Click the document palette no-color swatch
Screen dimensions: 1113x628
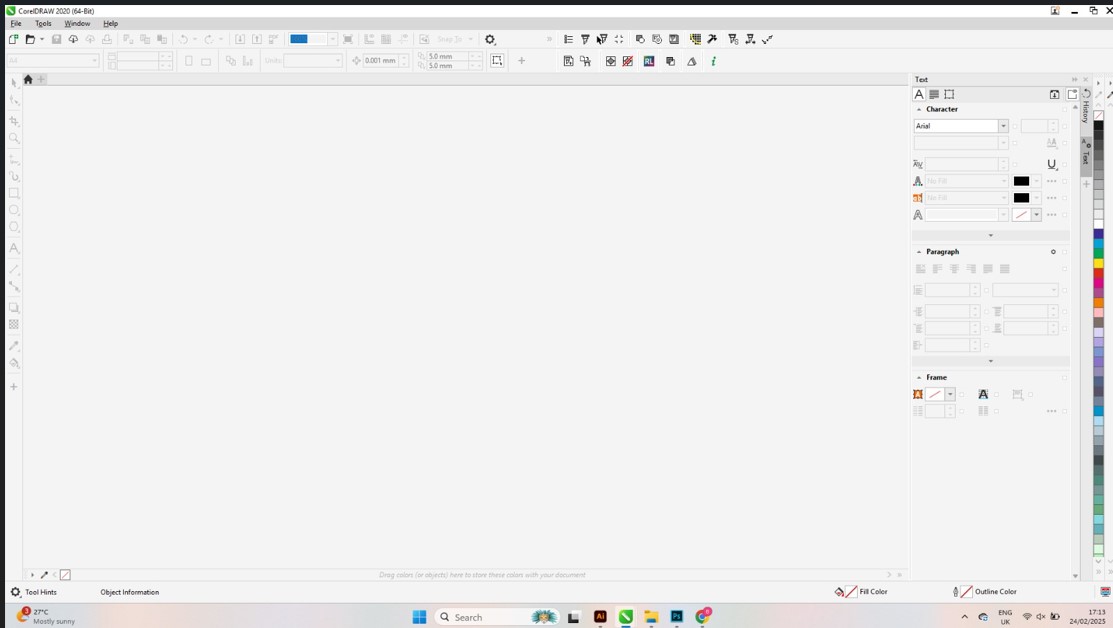click(65, 575)
